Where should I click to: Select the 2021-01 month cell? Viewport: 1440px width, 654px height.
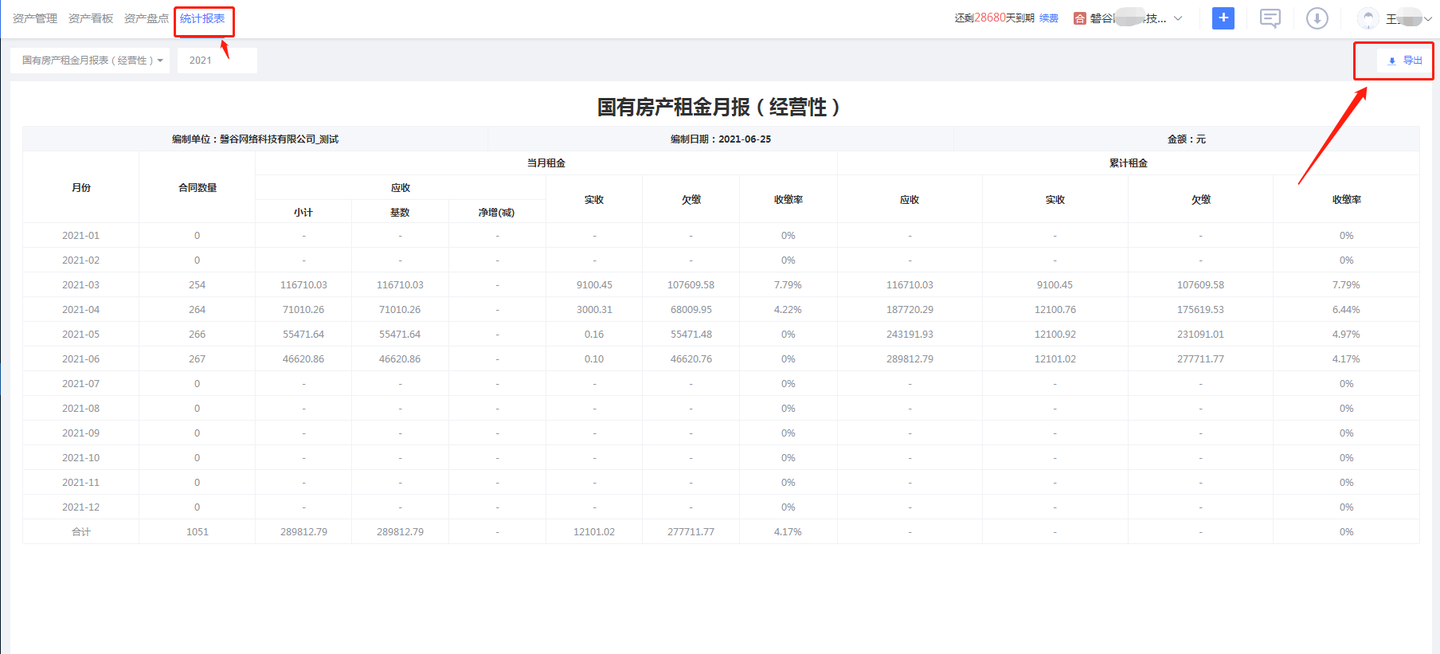[x=81, y=236]
